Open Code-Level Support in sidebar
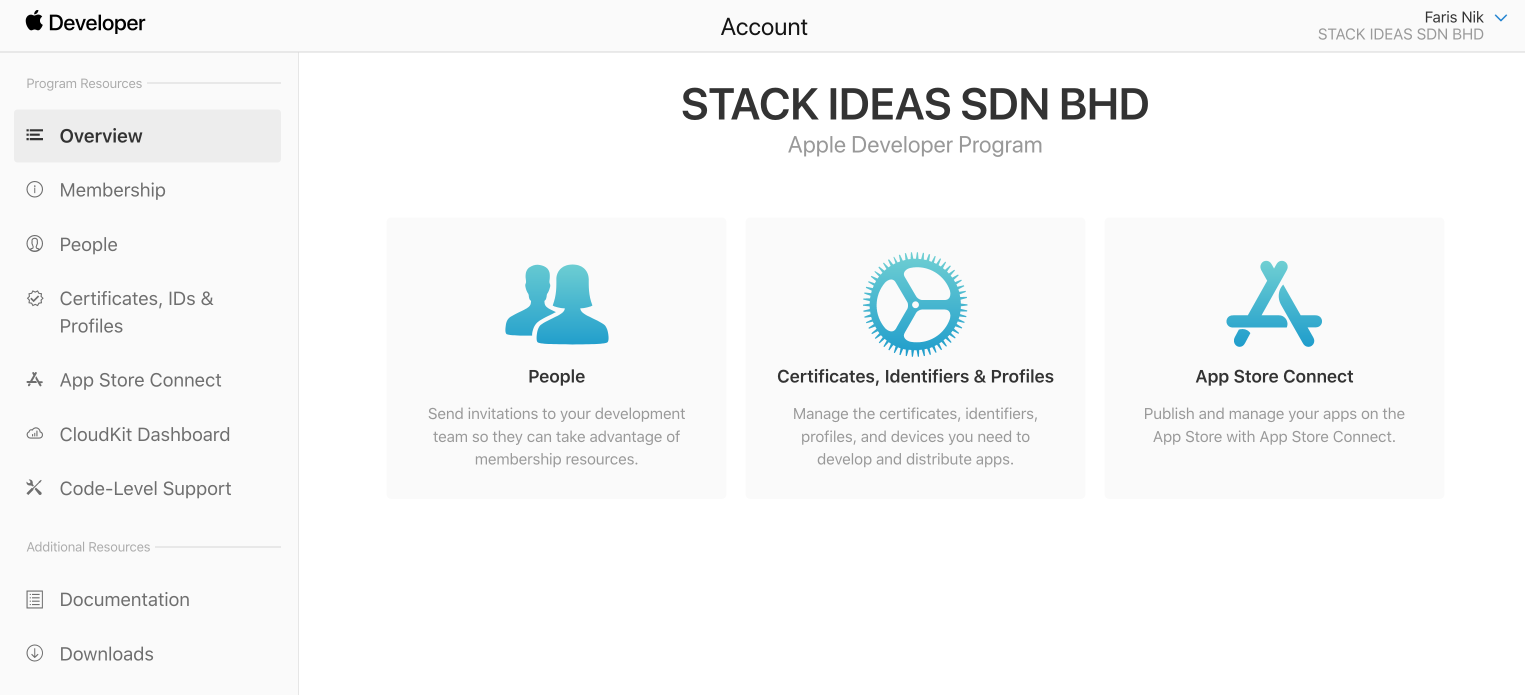 tap(146, 488)
